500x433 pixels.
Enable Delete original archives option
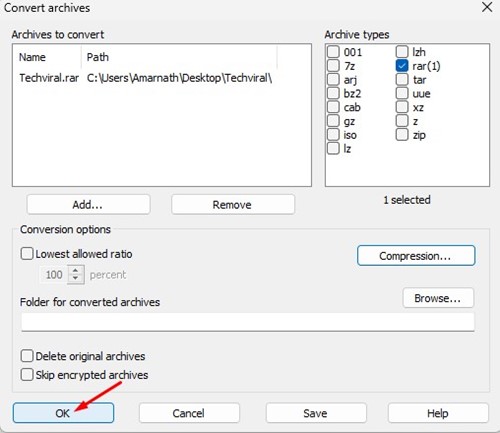click(27, 356)
